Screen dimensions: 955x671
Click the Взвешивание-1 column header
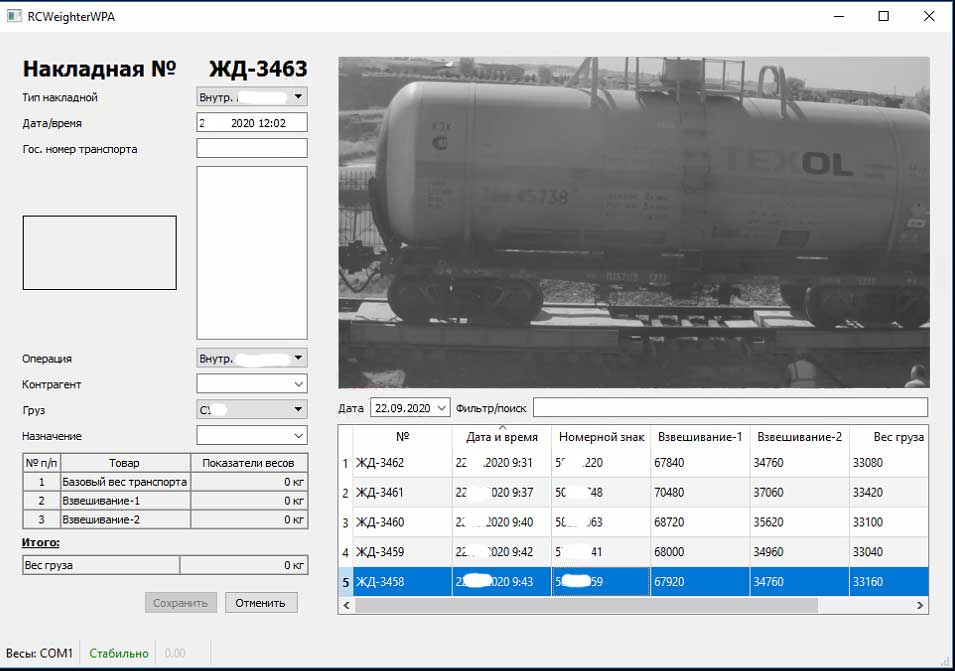click(700, 437)
